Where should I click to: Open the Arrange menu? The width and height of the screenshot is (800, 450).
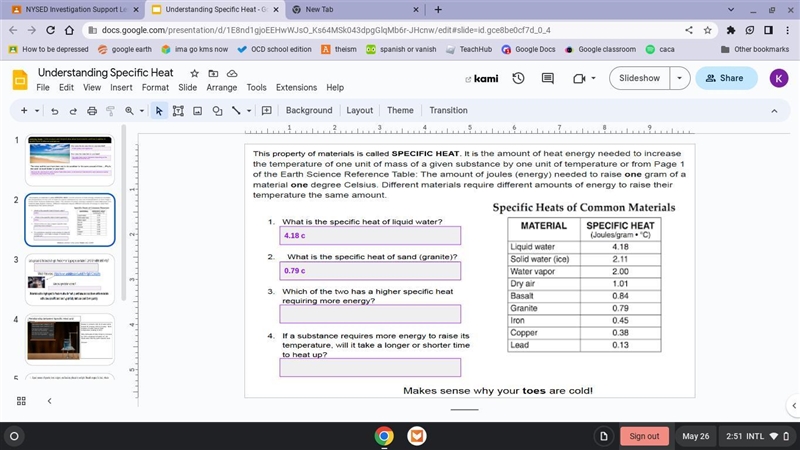coord(221,88)
